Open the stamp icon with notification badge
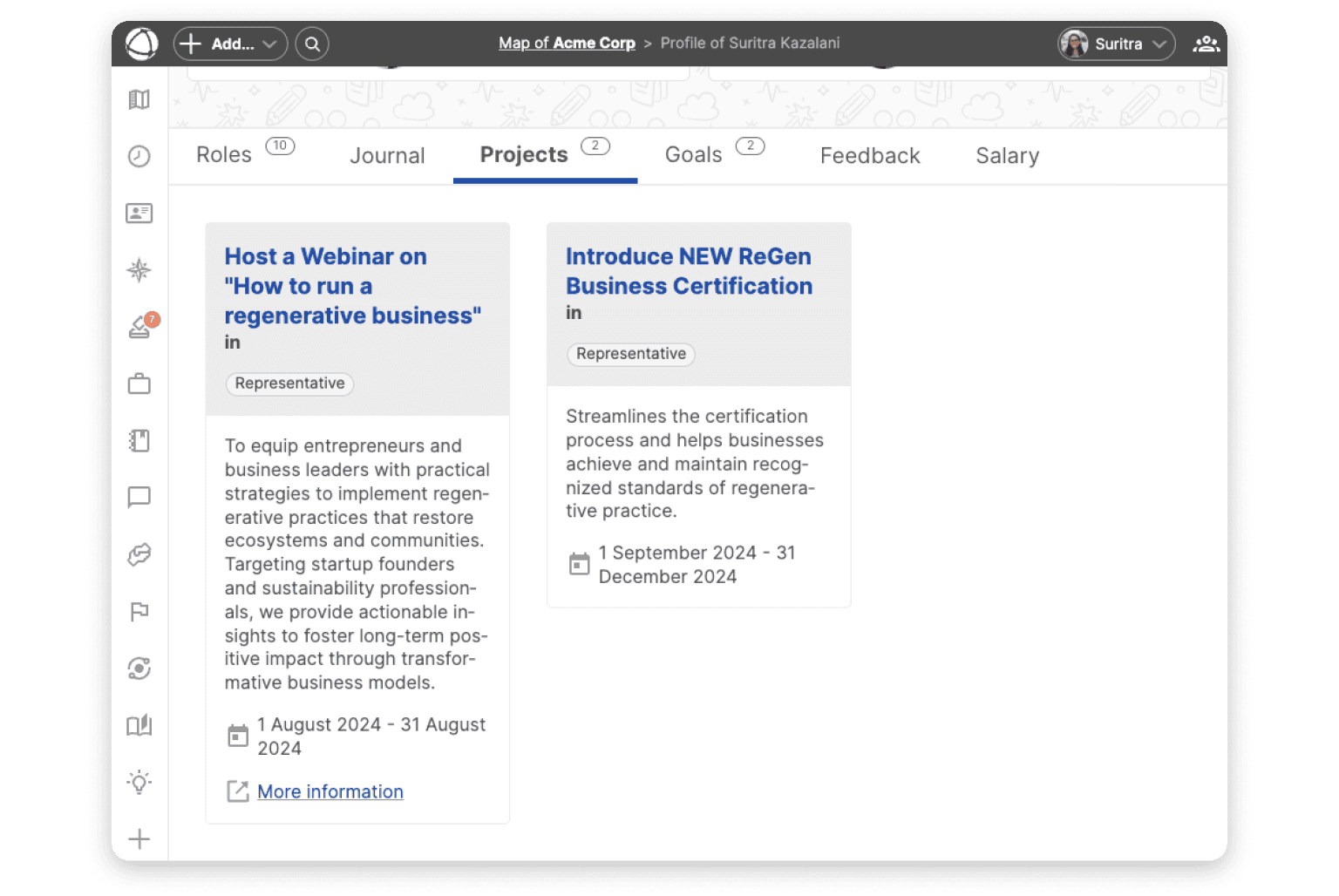Viewport: 1339px width, 896px height. pyautogui.click(x=140, y=327)
